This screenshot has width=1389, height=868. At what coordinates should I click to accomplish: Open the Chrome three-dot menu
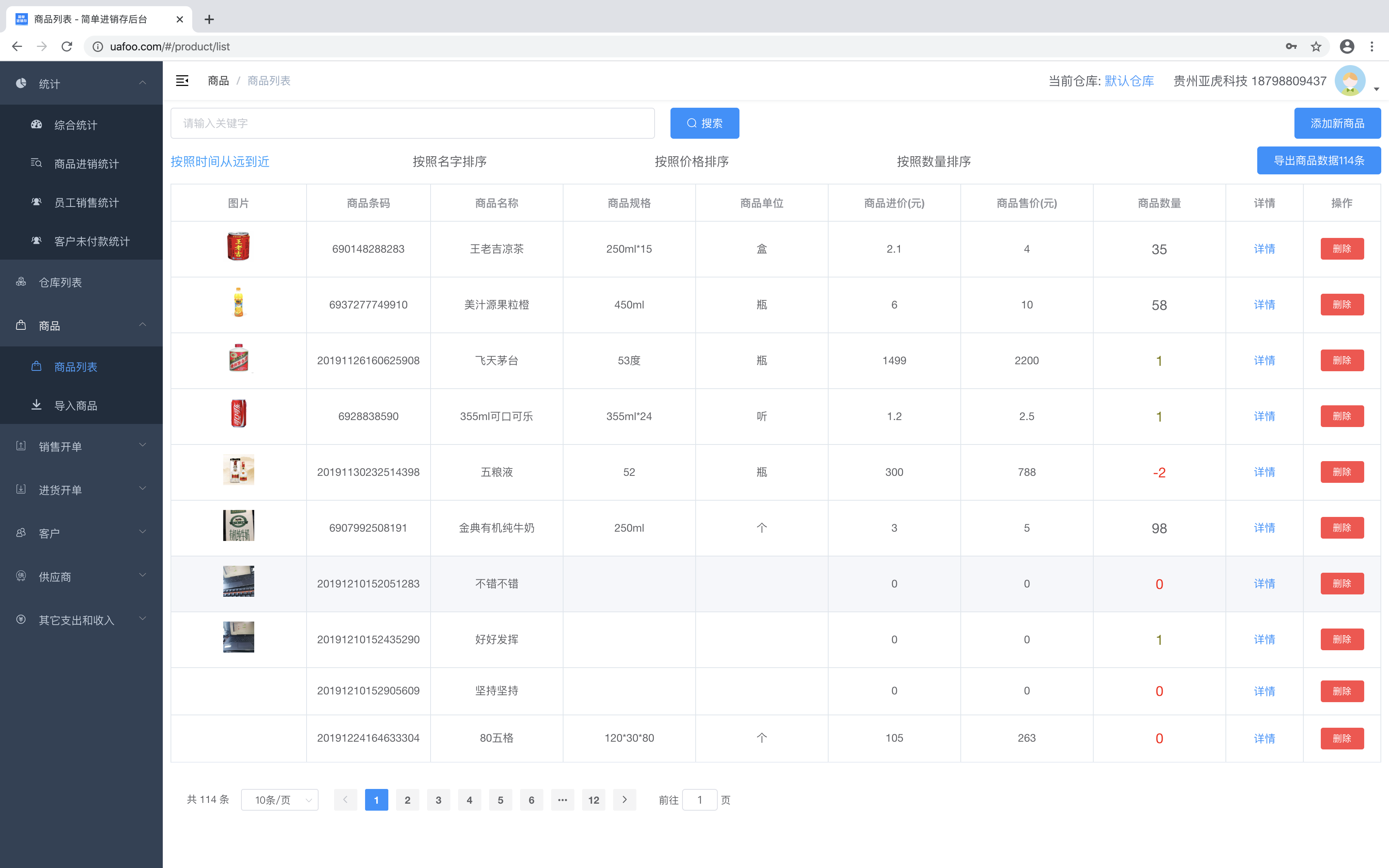[x=1372, y=46]
